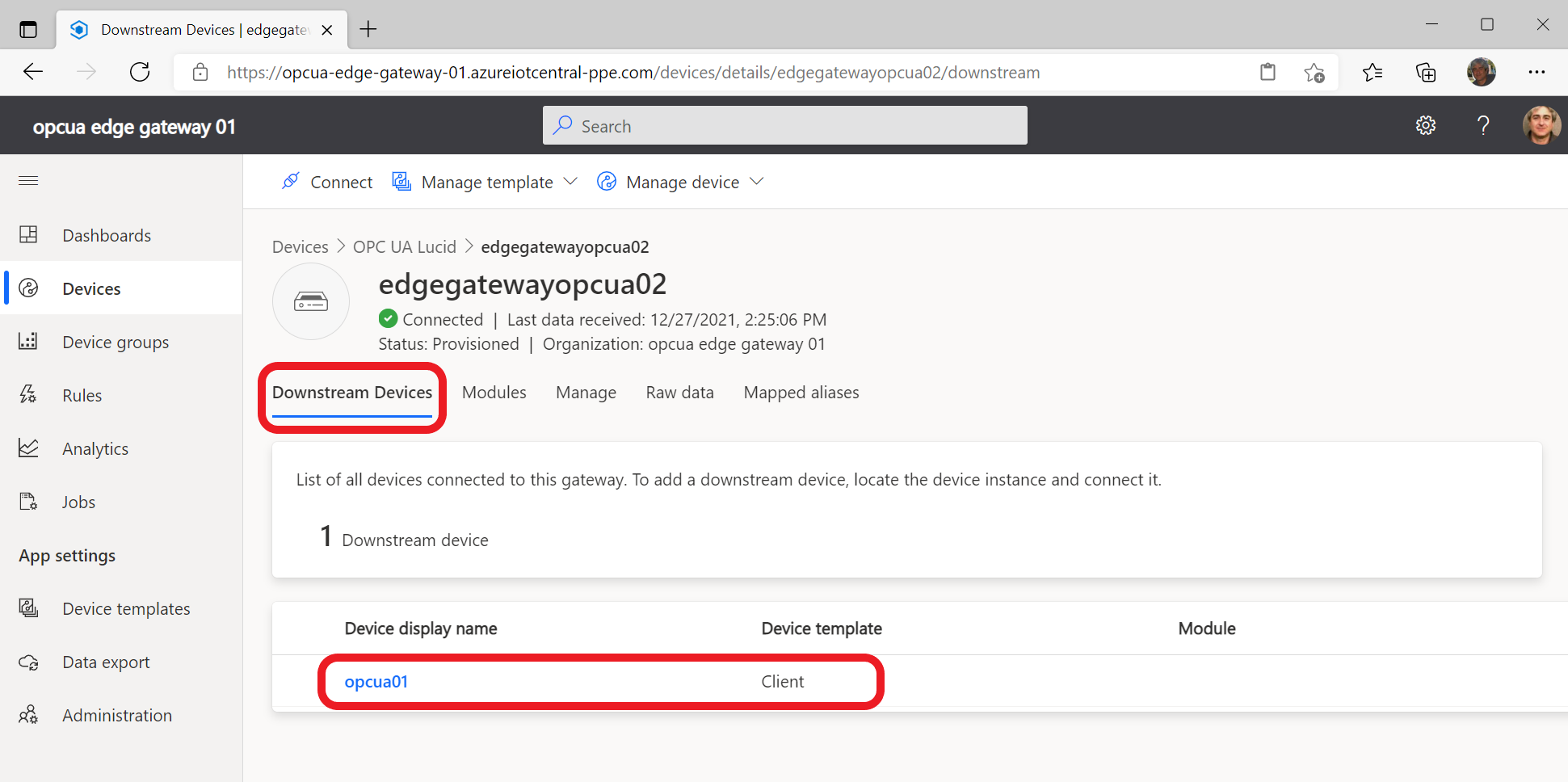This screenshot has width=1568, height=782.
Task: Click the Administration people icon
Action: point(28,714)
